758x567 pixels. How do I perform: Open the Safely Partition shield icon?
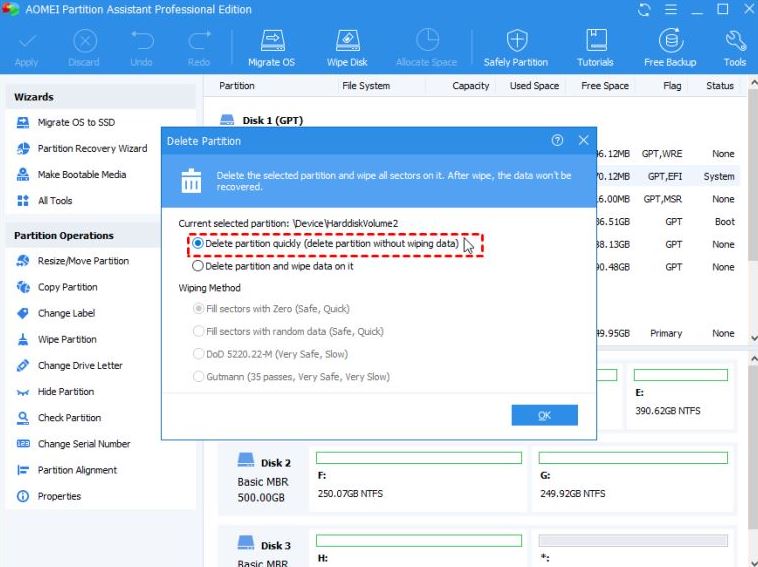516,41
